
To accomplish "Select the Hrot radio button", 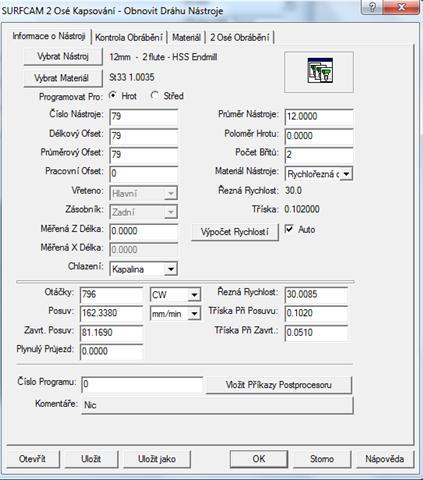I will [x=113, y=96].
